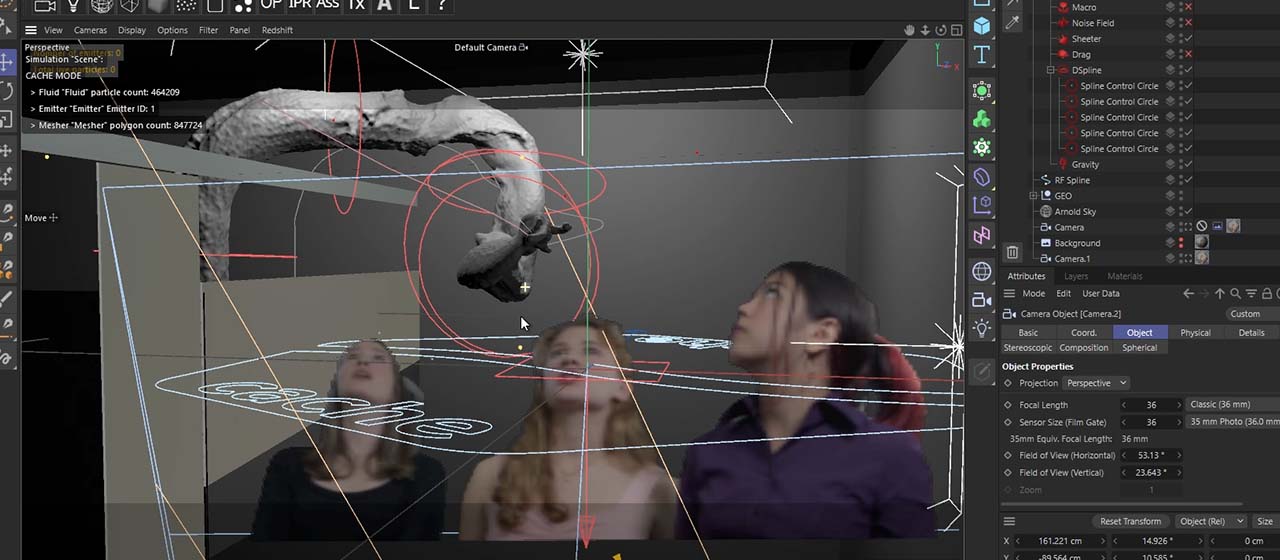The height and width of the screenshot is (560, 1280).
Task: Click the Attributes search magnifier icon
Action: pyautogui.click(x=1236, y=294)
